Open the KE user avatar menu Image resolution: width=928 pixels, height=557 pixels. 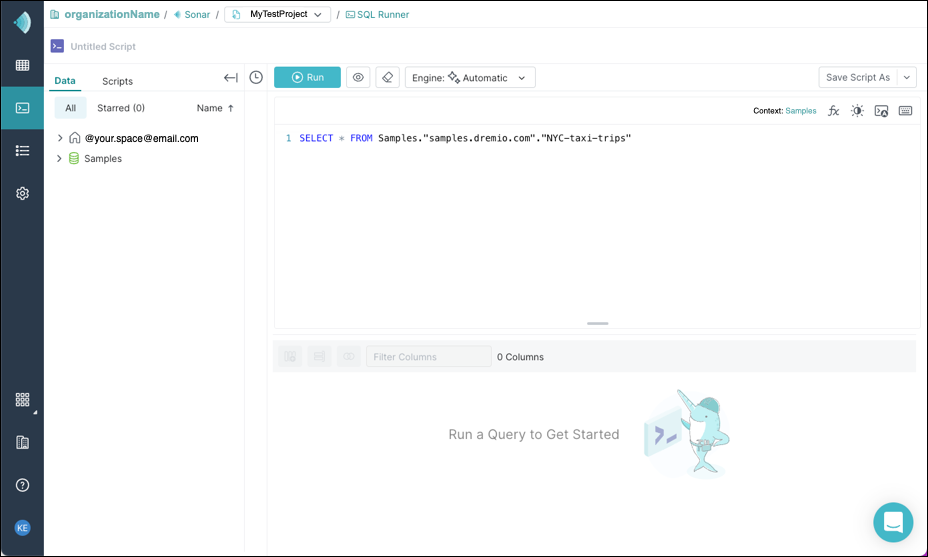(x=22, y=528)
